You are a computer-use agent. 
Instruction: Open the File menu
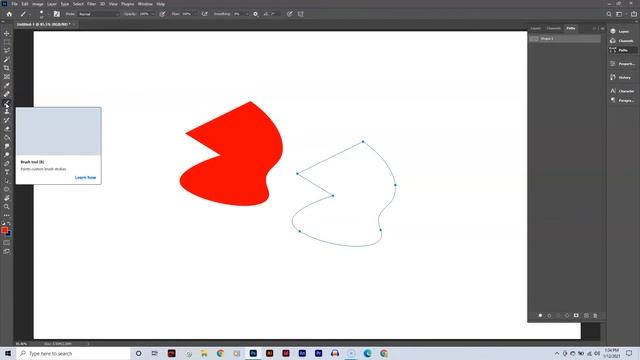pyautogui.click(x=14, y=4)
